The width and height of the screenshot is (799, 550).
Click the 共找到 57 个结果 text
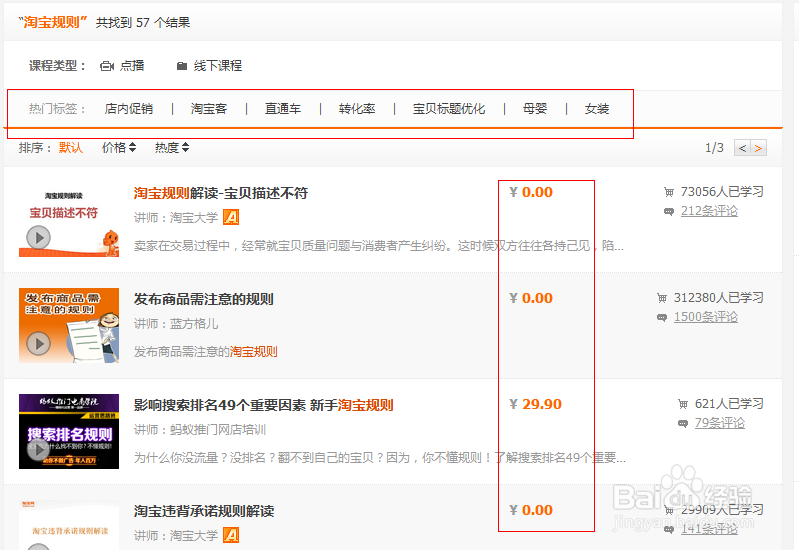pos(143,22)
